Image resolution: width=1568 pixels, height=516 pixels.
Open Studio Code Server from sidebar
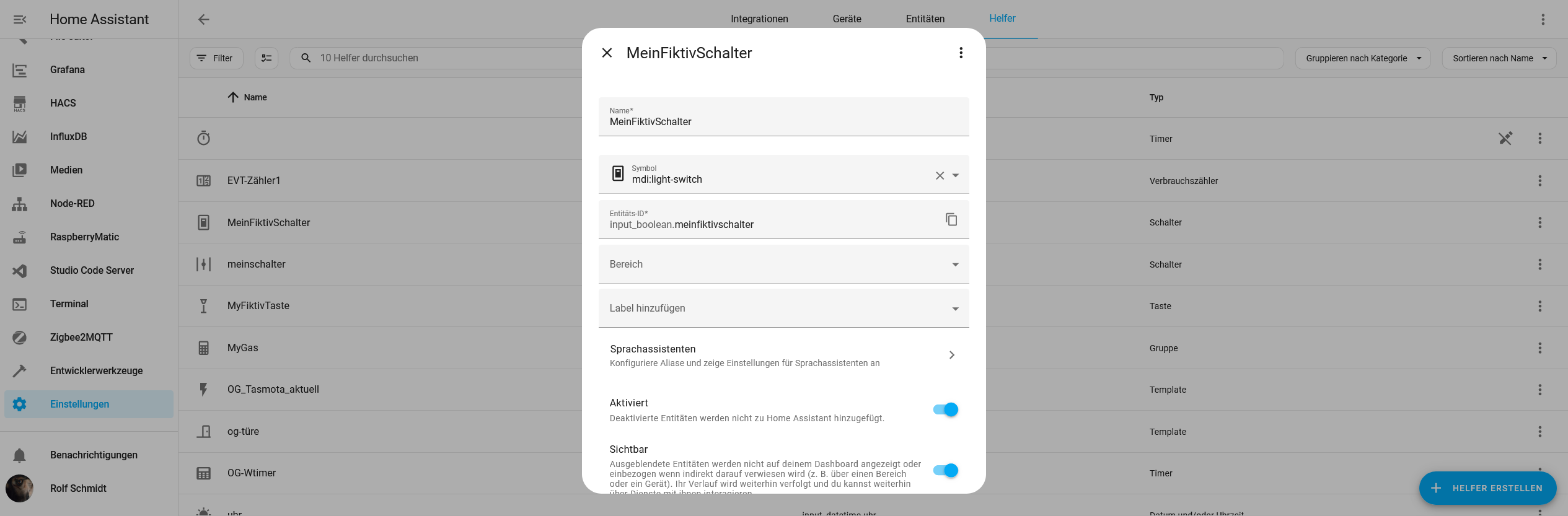click(92, 270)
